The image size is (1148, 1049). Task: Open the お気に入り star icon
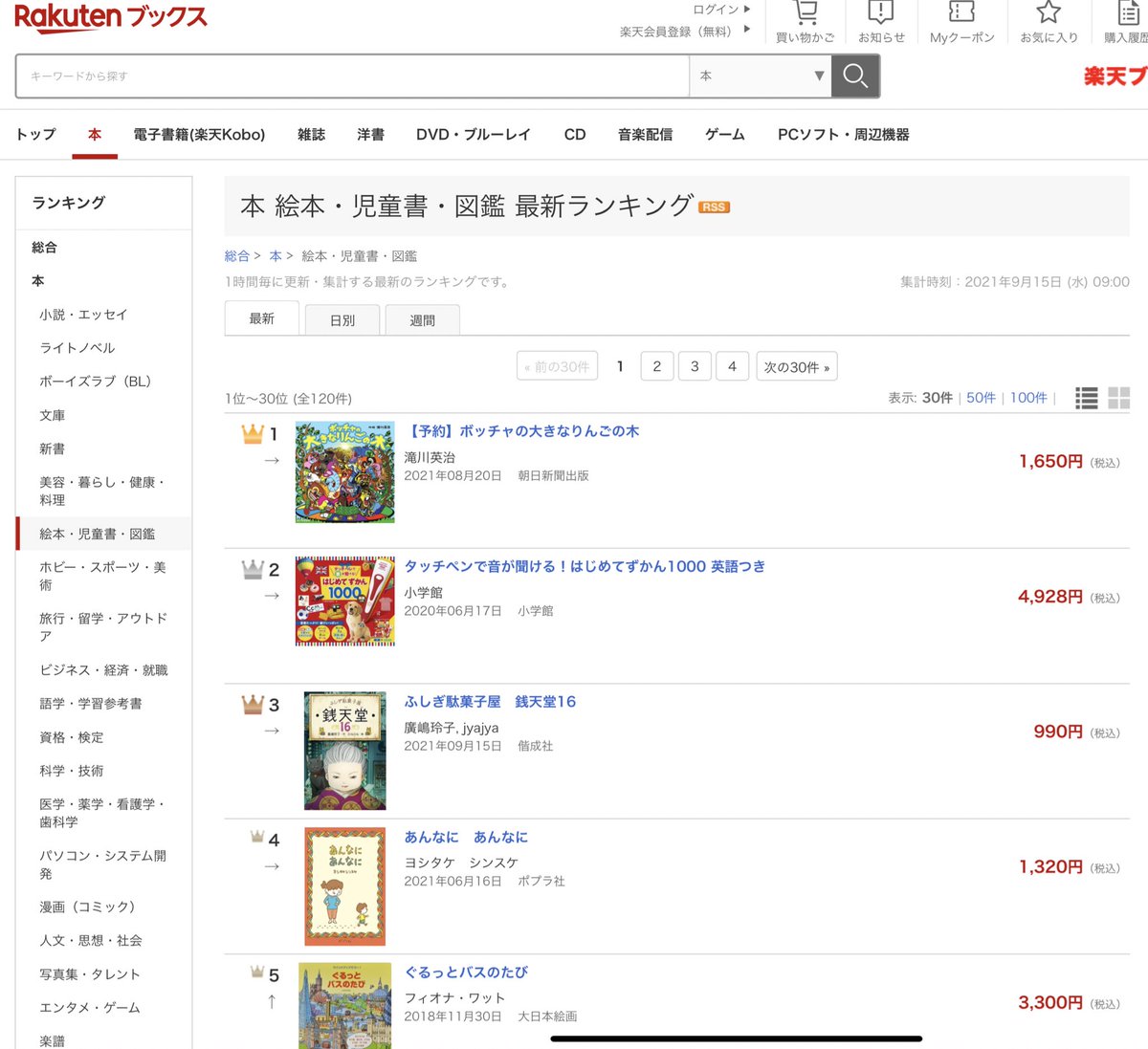[x=1049, y=12]
